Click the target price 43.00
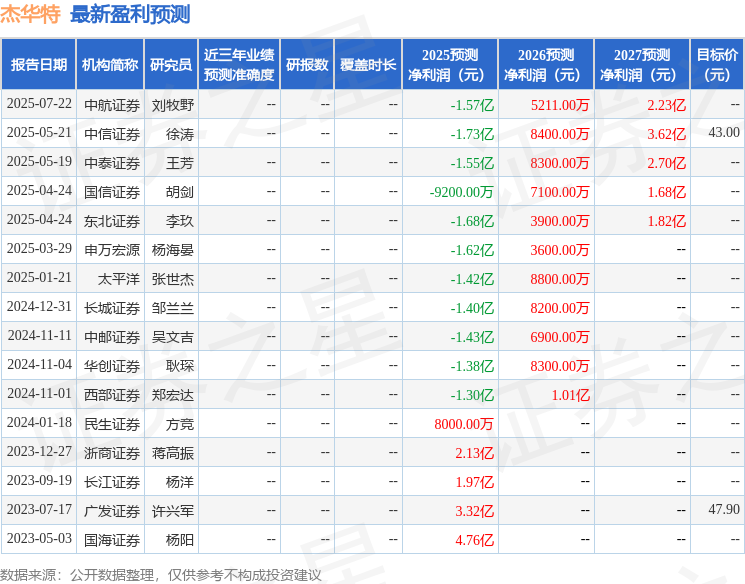 point(724,133)
